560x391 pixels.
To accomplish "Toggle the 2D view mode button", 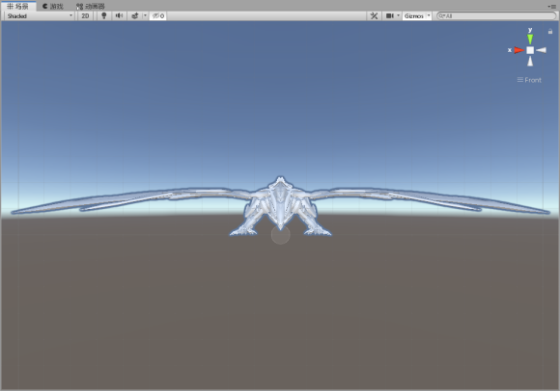I will [85, 16].
